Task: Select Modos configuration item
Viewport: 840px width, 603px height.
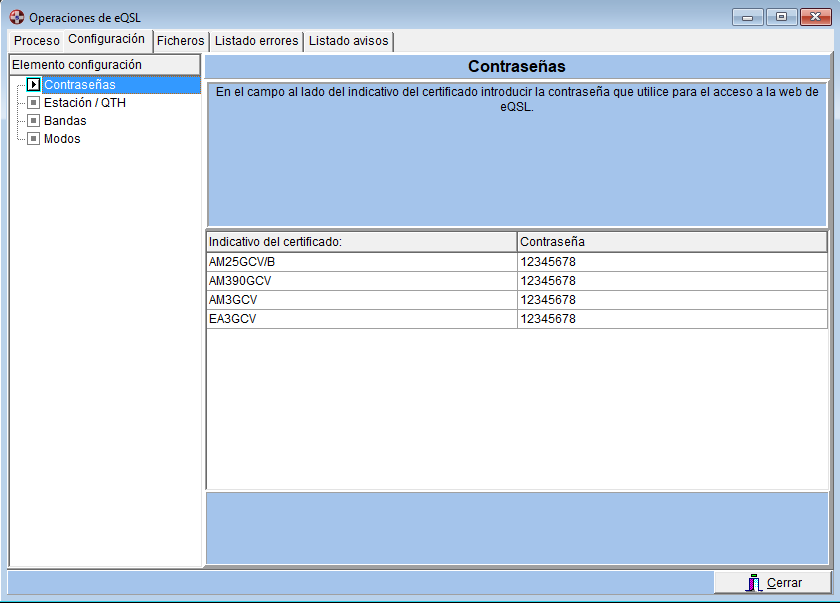Action: click(62, 139)
